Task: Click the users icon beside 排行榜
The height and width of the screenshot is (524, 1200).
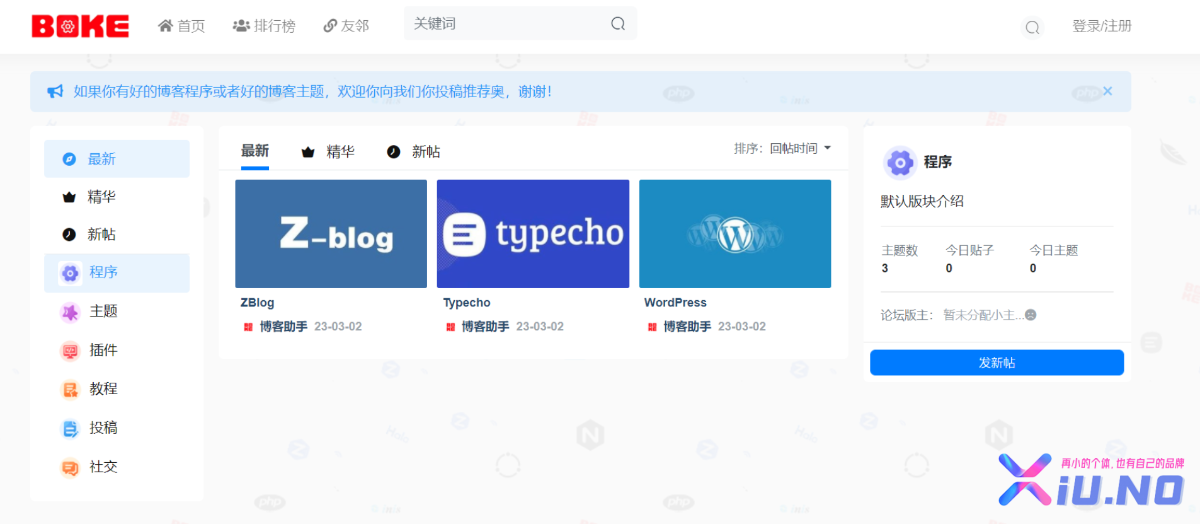Action: coord(241,26)
